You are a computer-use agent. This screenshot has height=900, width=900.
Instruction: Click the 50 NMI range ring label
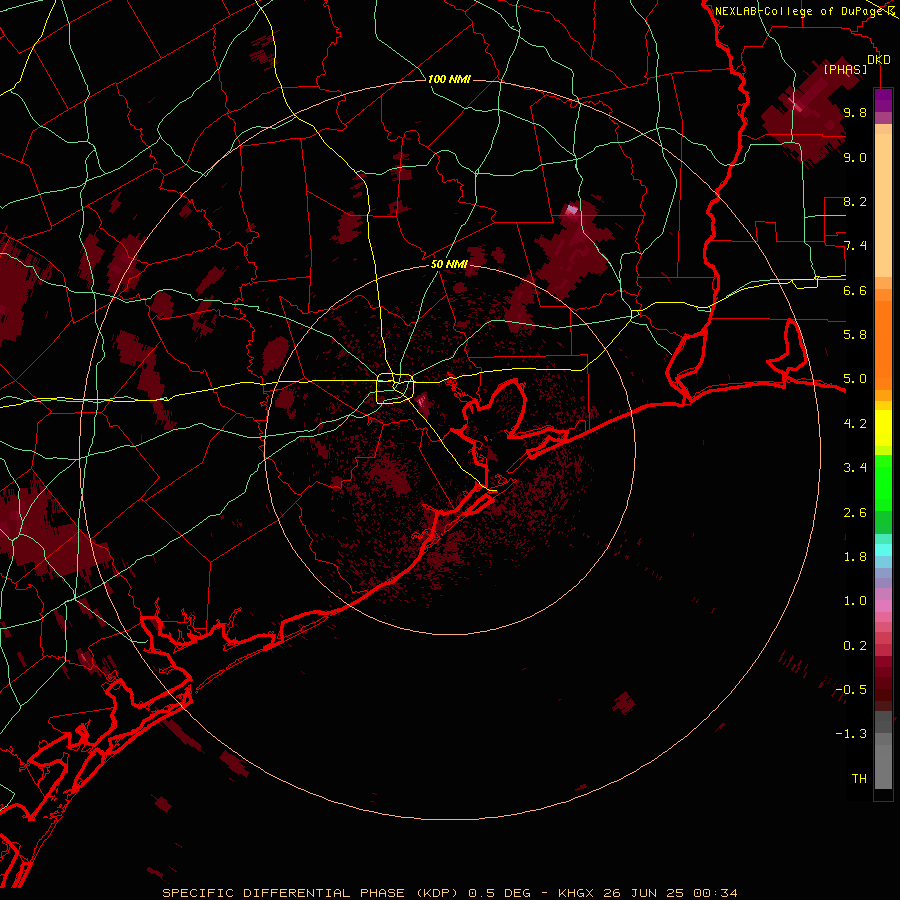pyautogui.click(x=449, y=264)
